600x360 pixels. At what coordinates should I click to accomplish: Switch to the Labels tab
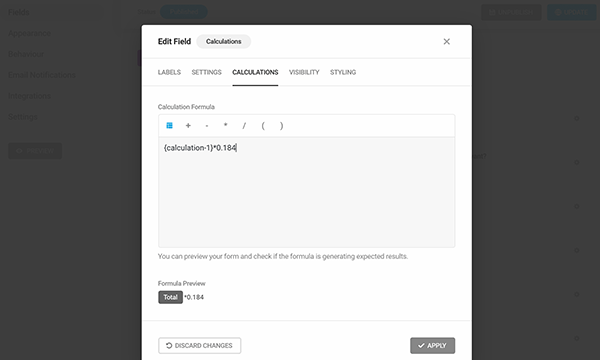coord(169,72)
